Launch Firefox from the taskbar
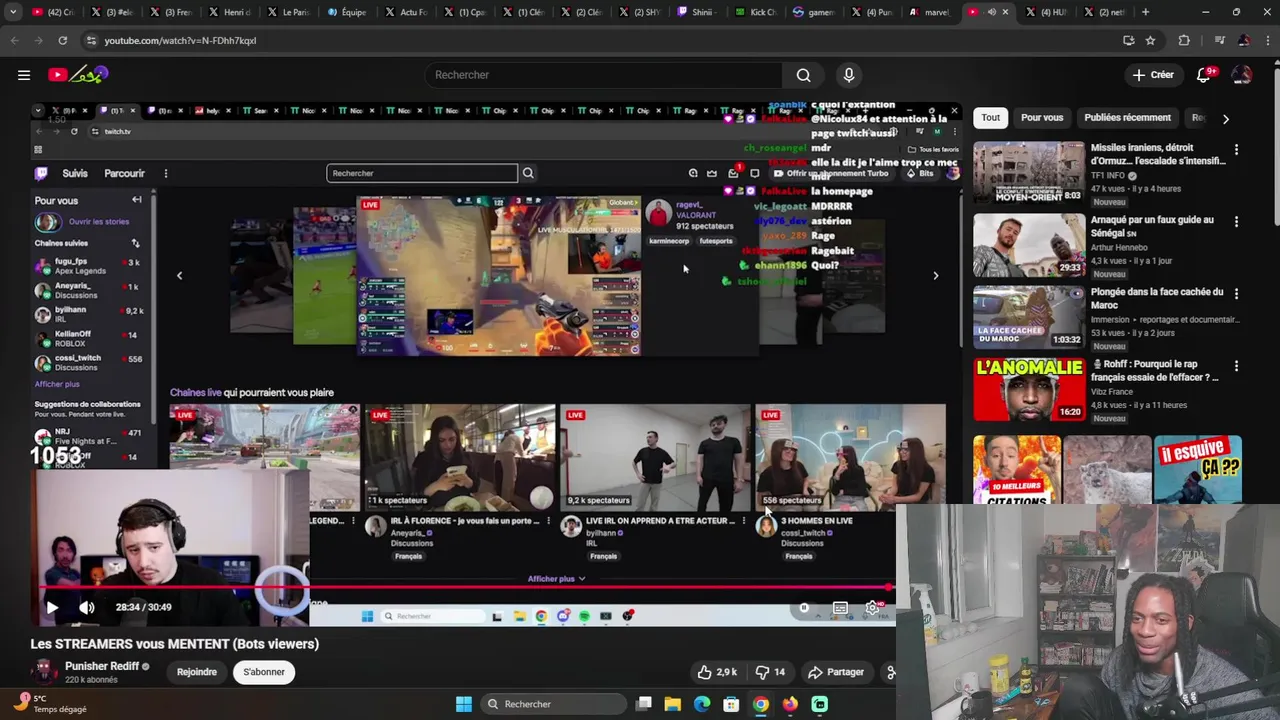Image resolution: width=1280 pixels, height=720 pixels. click(790, 704)
